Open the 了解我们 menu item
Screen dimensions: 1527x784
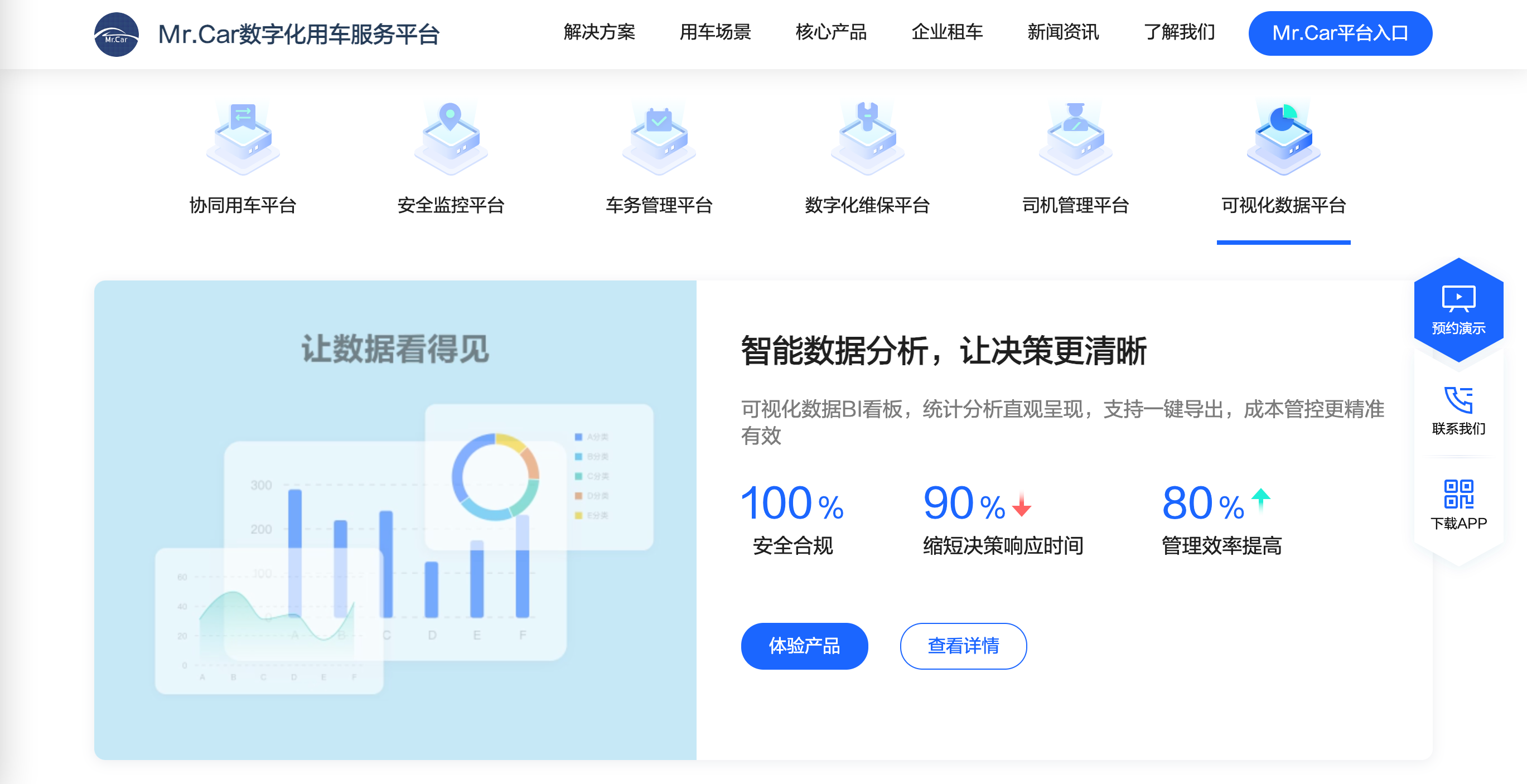[1179, 32]
